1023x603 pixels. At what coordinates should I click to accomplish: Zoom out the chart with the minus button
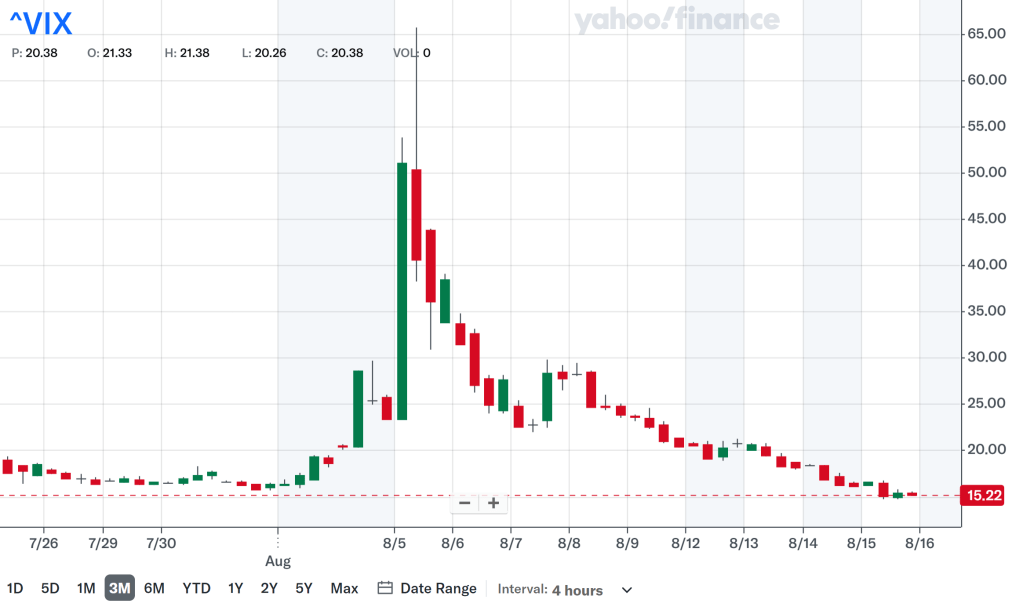pos(465,503)
